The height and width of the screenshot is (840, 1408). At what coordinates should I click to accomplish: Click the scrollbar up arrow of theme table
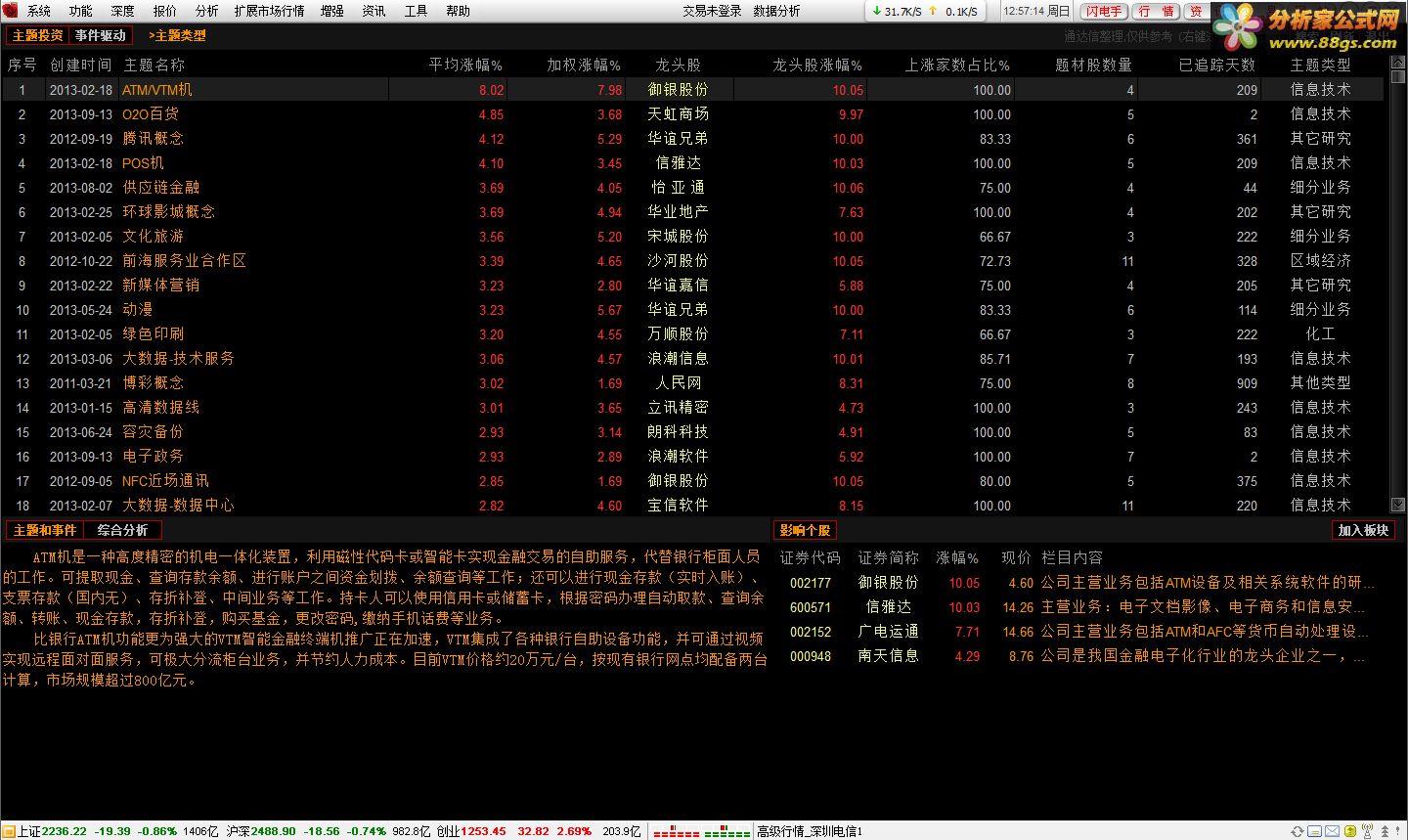pyautogui.click(x=1398, y=63)
